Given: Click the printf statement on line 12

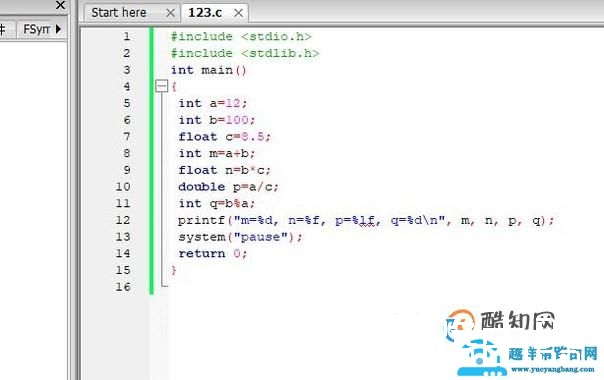Looking at the screenshot, I should click(366, 220).
